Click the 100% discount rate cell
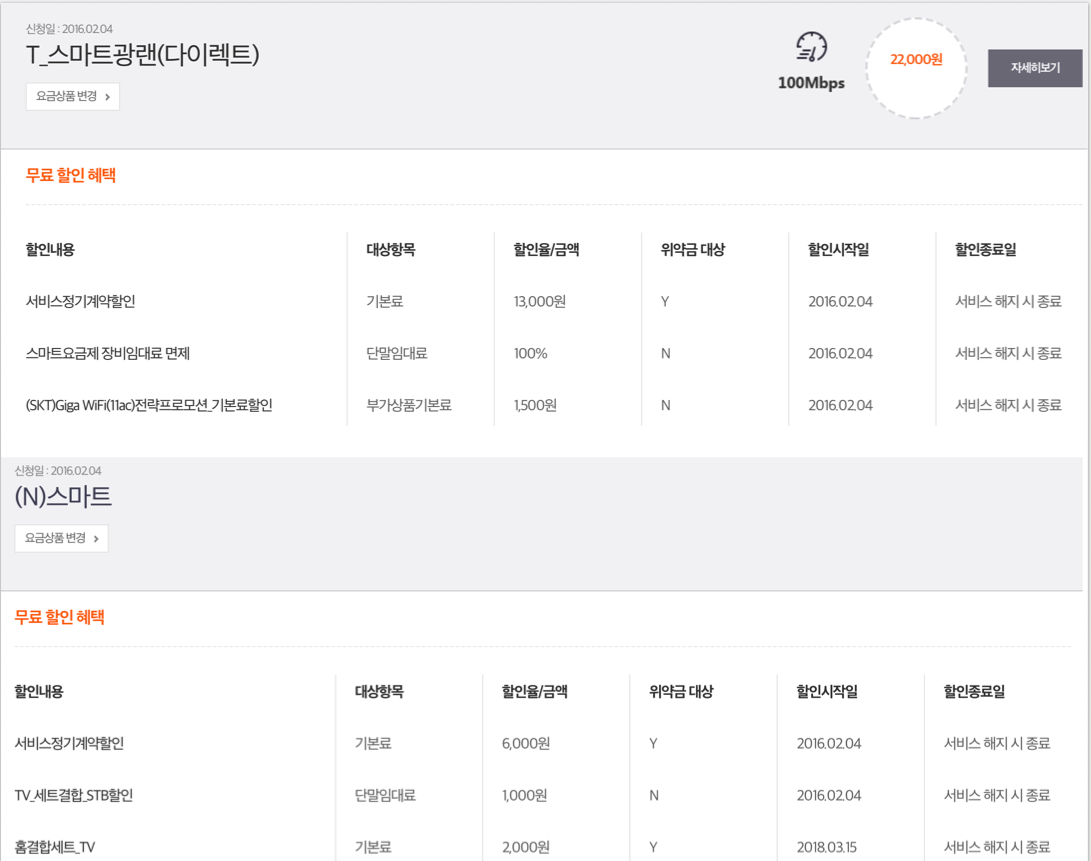This screenshot has height=861, width=1091. tap(531, 353)
